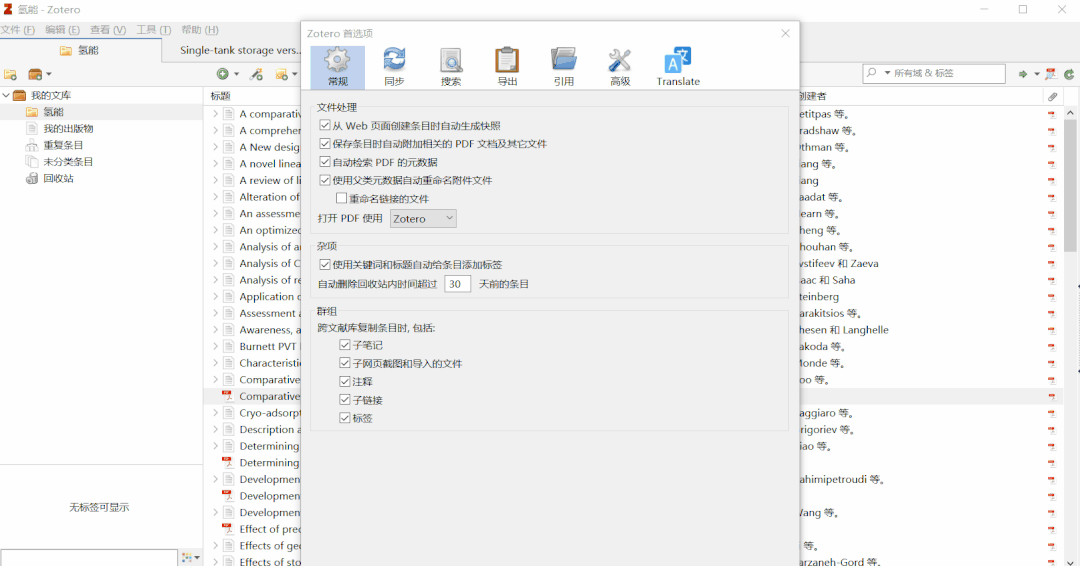Open the Translate preferences pane

[x=678, y=67]
